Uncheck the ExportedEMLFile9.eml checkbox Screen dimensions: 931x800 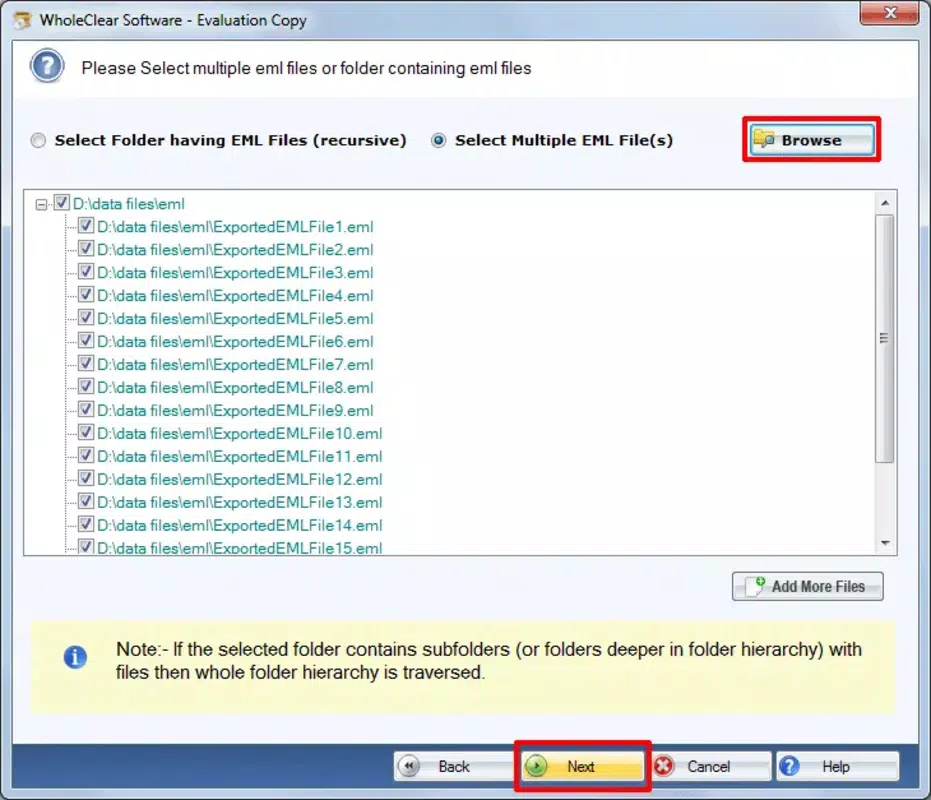[x=86, y=409]
